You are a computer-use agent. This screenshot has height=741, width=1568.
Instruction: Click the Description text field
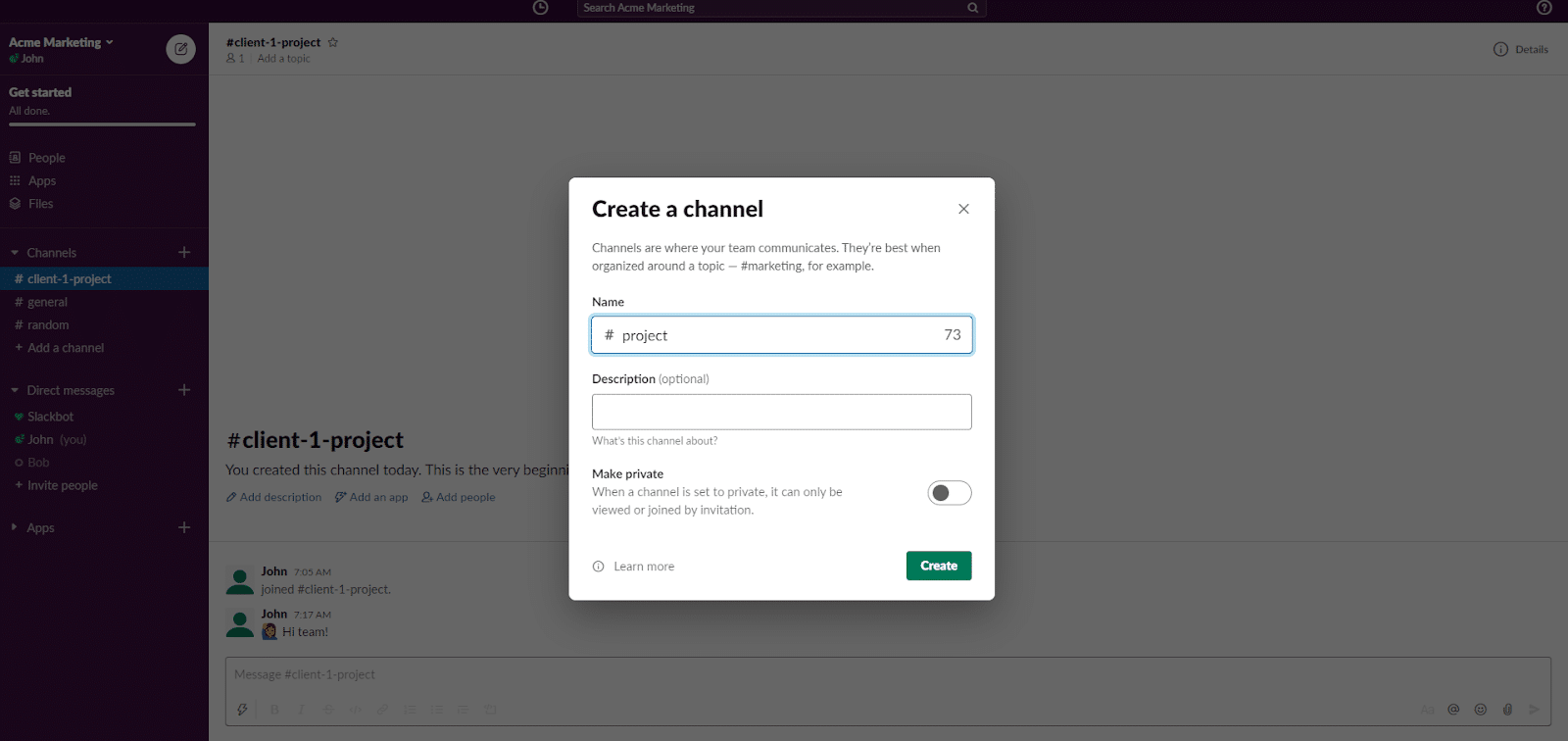(781, 412)
